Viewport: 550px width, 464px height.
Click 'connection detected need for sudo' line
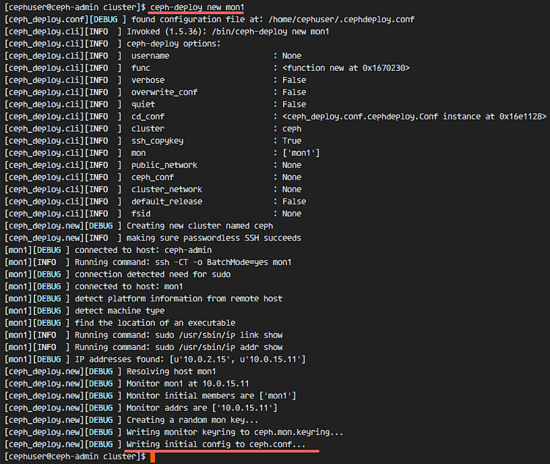pos(153,274)
